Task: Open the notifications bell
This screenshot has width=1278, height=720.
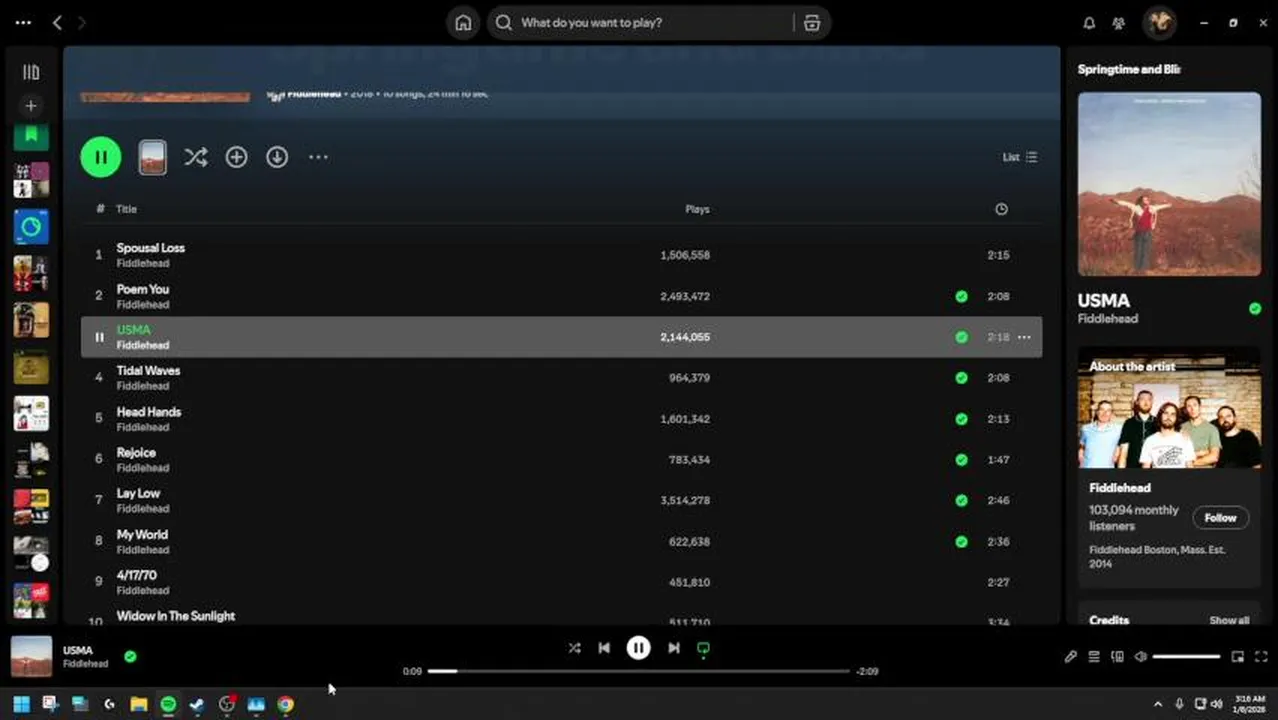Action: point(1089,23)
